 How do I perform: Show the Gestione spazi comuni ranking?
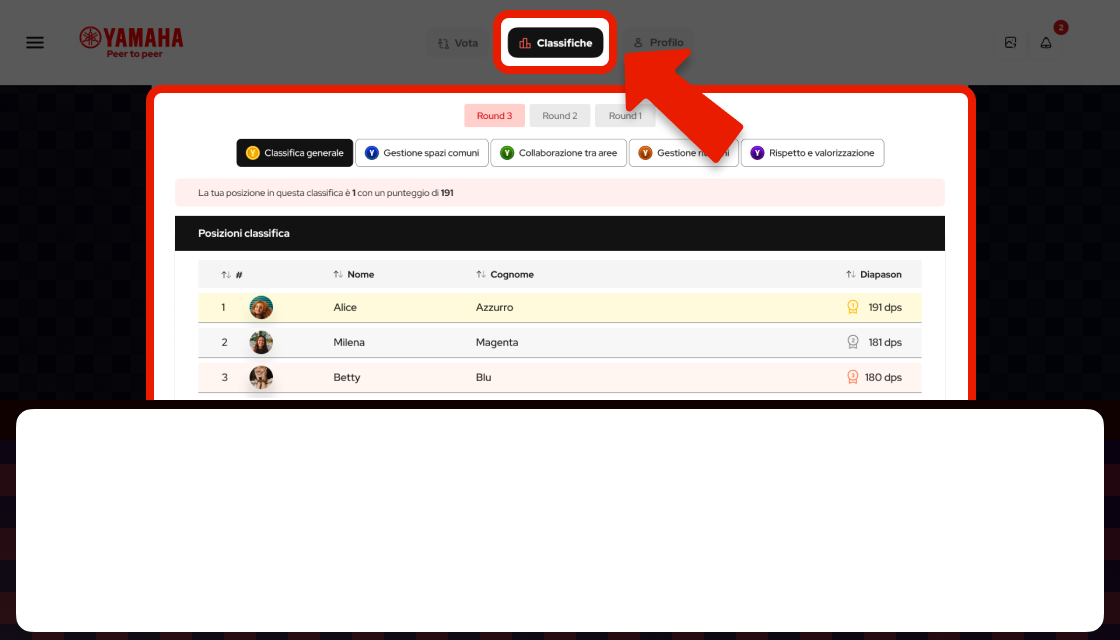pyautogui.click(x=421, y=153)
